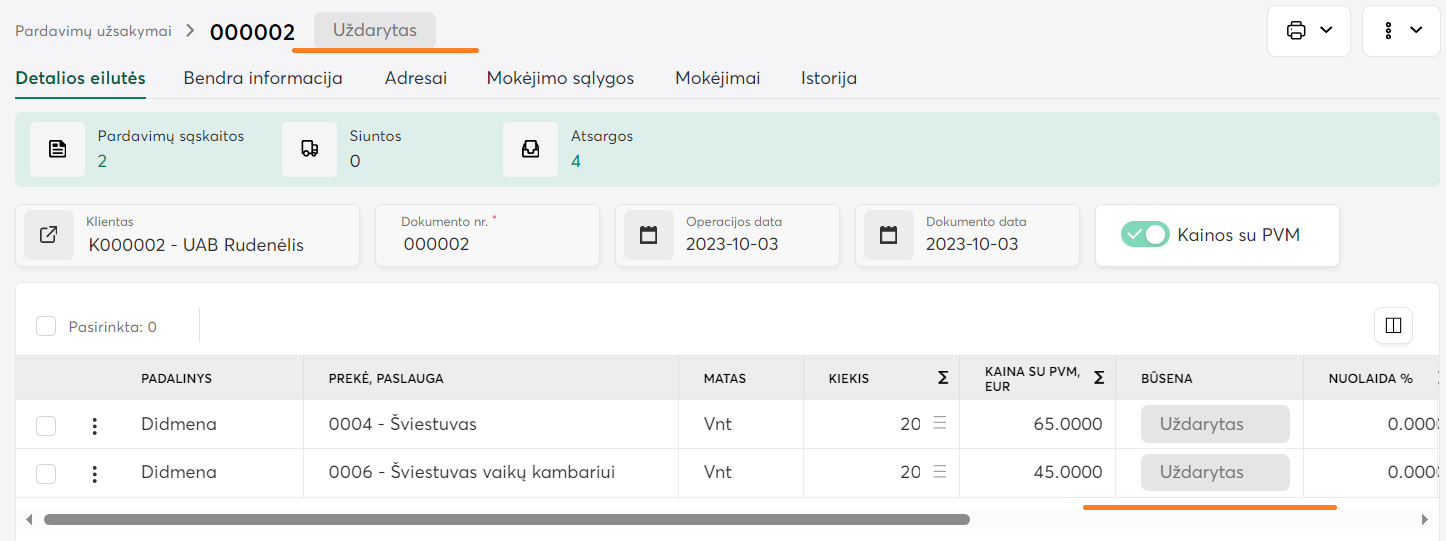Open the print options button
Viewport: 1446px width, 541px height.
tap(1308, 31)
